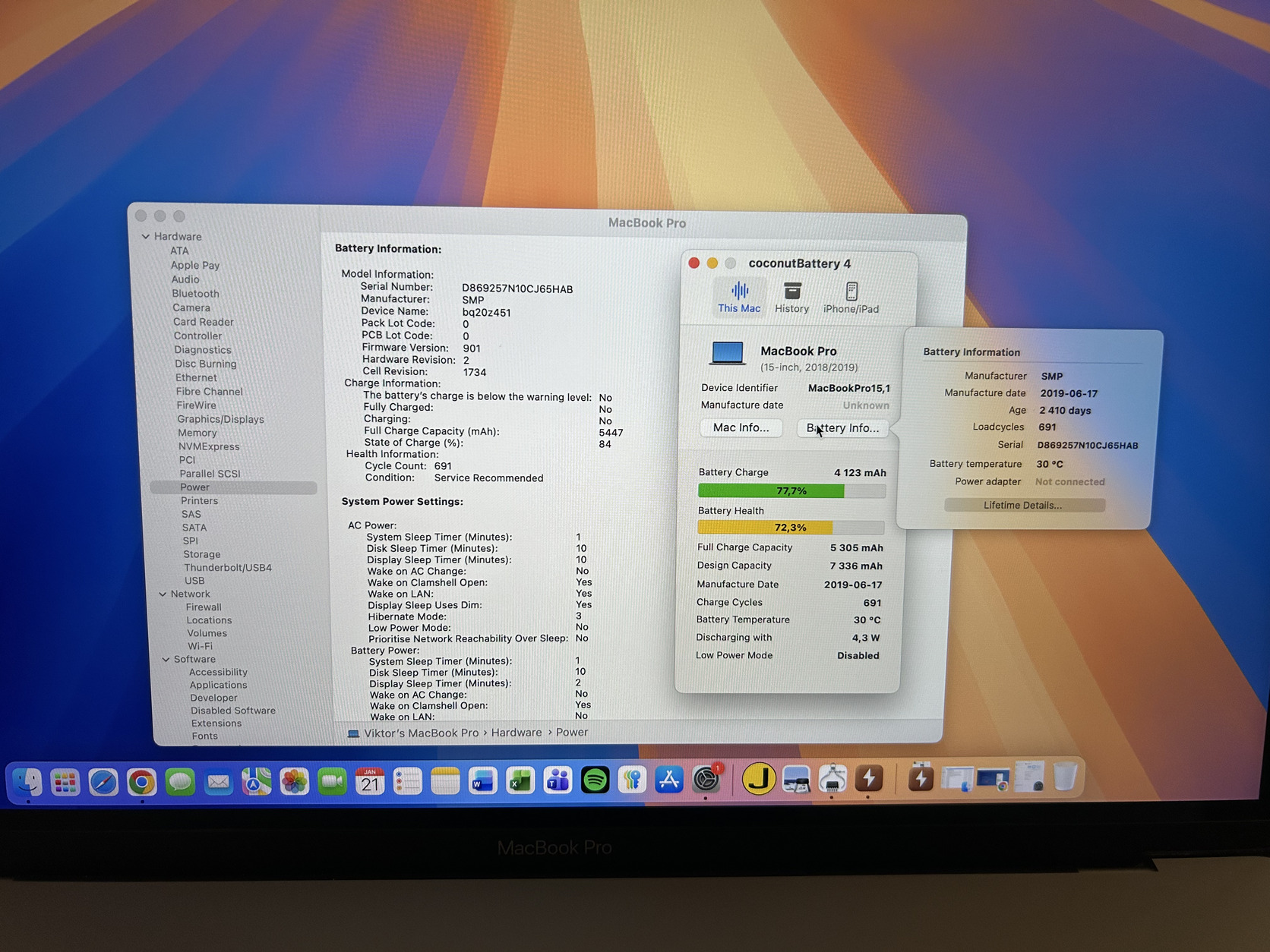This screenshot has height=952, width=1270.
Task: Close the coconutBattery 4 window
Action: click(693, 263)
